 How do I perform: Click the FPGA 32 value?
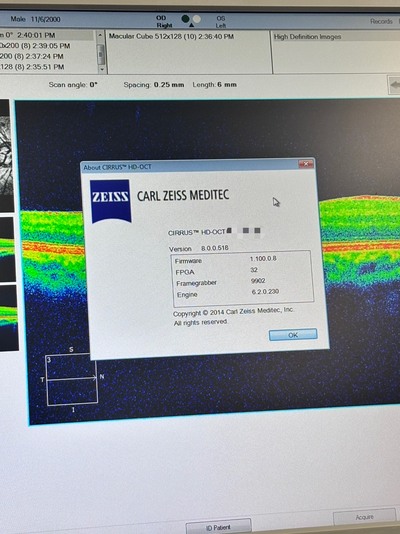pyautogui.click(x=254, y=270)
